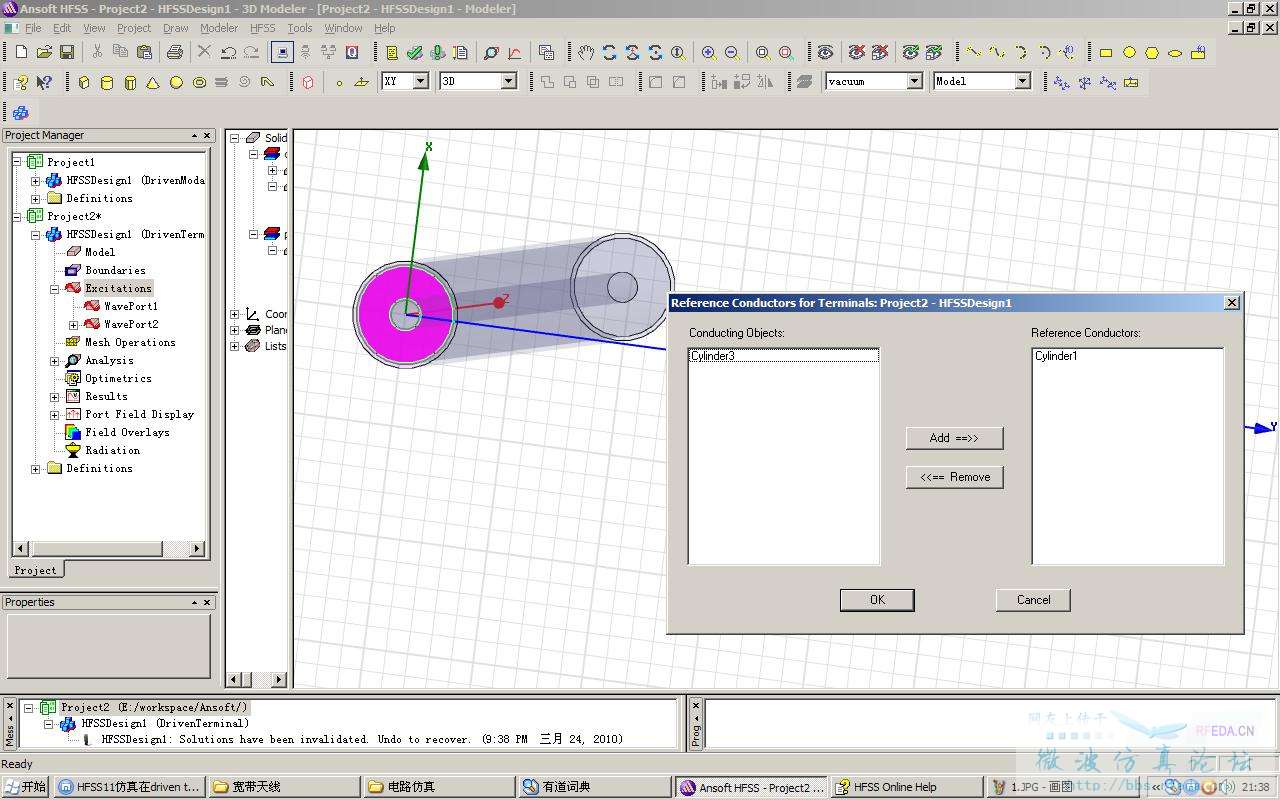Viewport: 1280px width, 800px height.
Task: Expand the Port Field Display node
Action: point(55,414)
